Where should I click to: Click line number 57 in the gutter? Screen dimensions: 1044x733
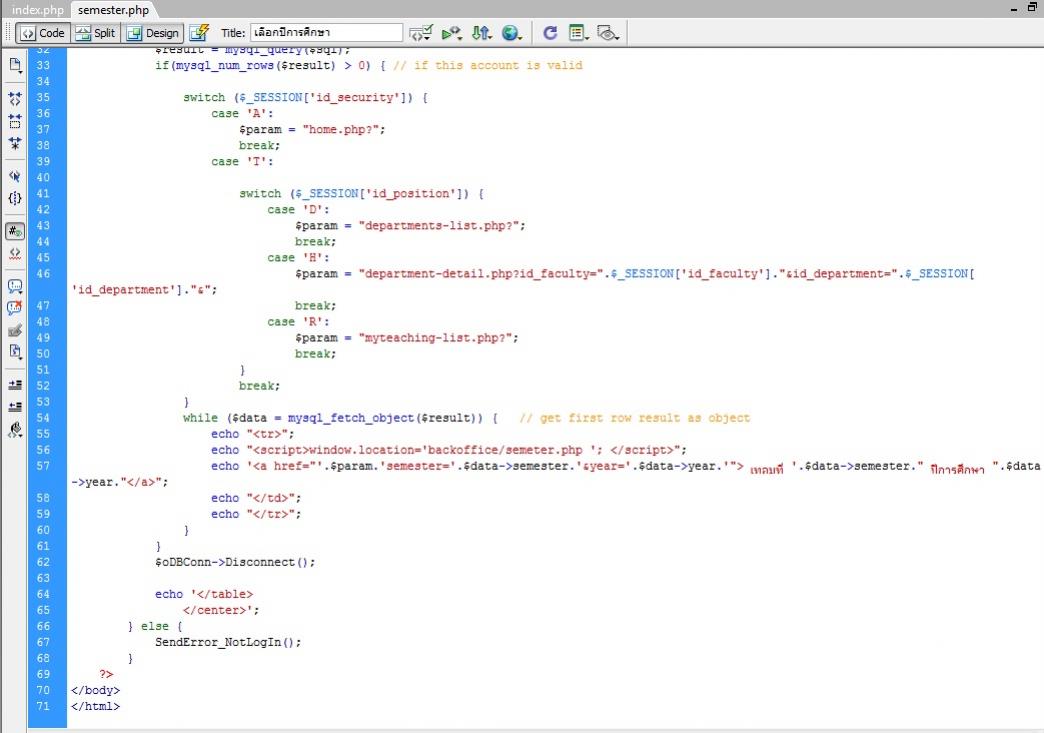click(43, 466)
